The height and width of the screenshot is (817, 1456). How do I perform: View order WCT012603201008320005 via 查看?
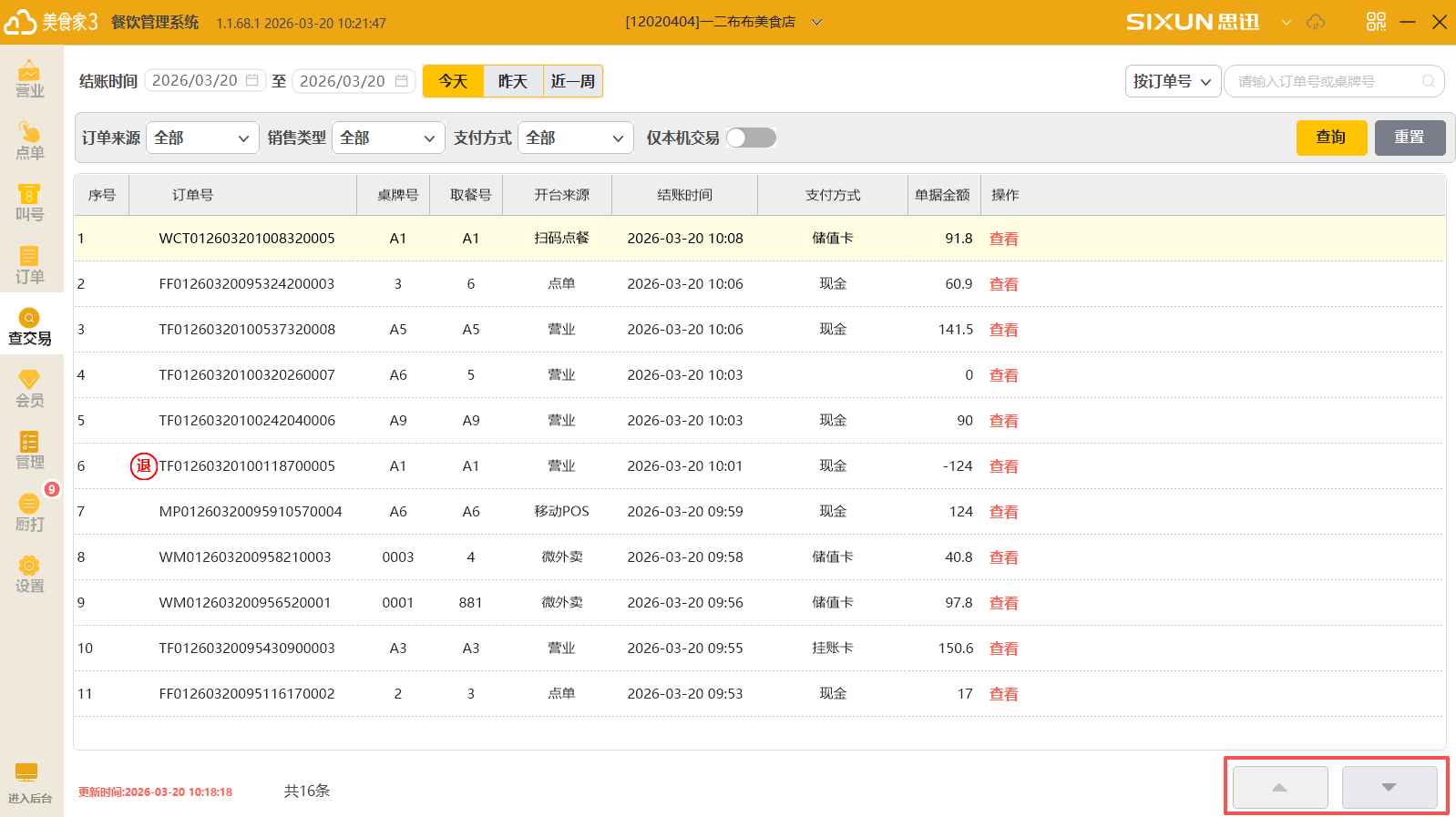pyautogui.click(x=1003, y=239)
